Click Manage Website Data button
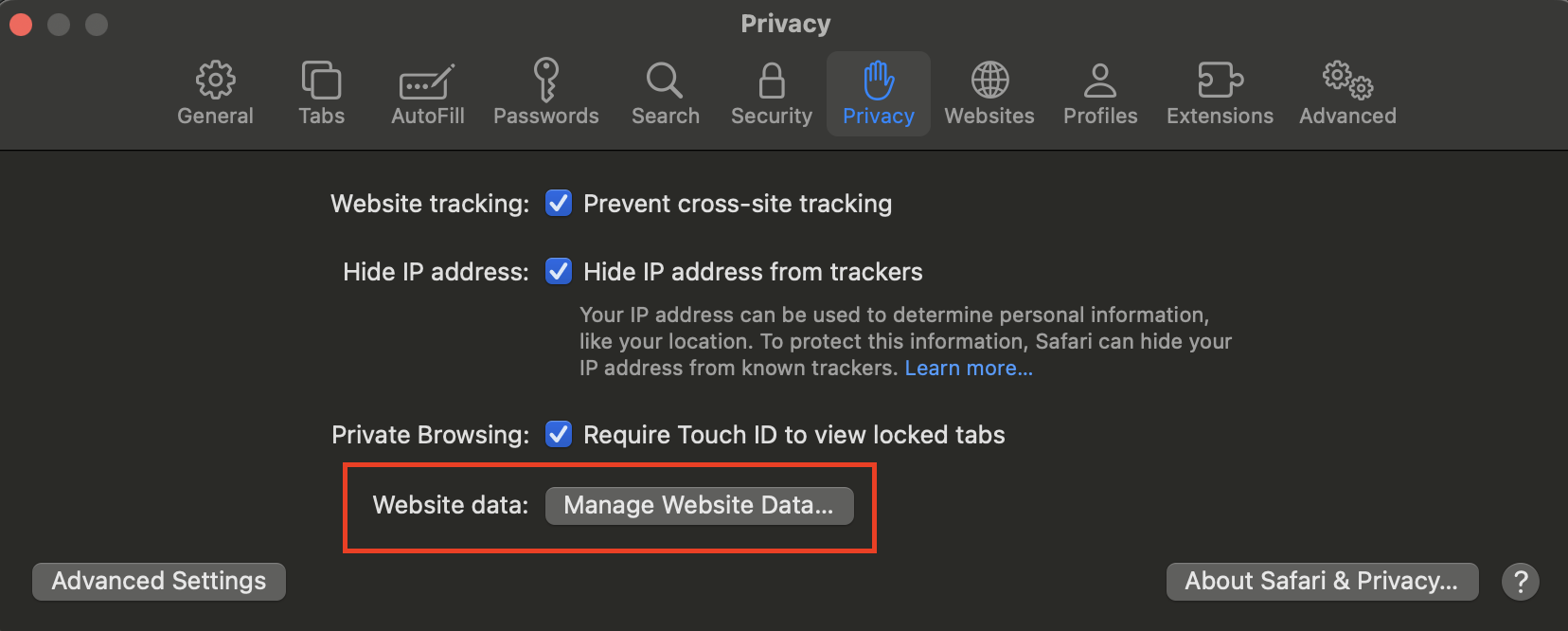This screenshot has width=1568, height=631. (x=699, y=505)
